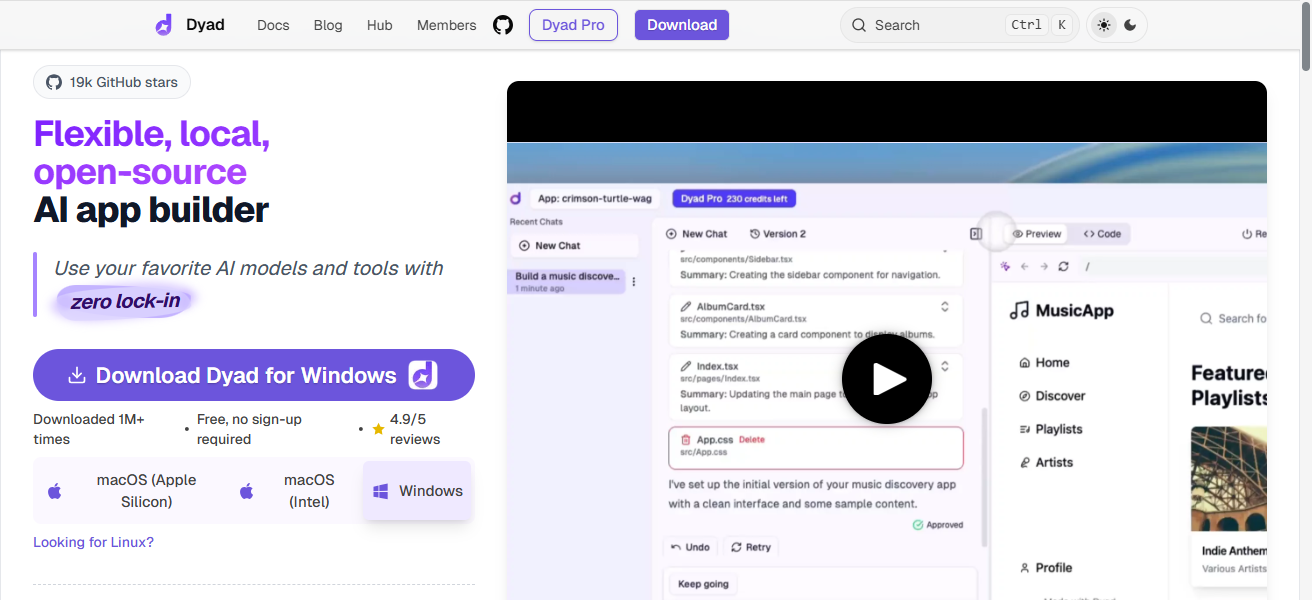The width and height of the screenshot is (1312, 600).
Task: Click the purple Download button in navbar
Action: click(x=681, y=25)
